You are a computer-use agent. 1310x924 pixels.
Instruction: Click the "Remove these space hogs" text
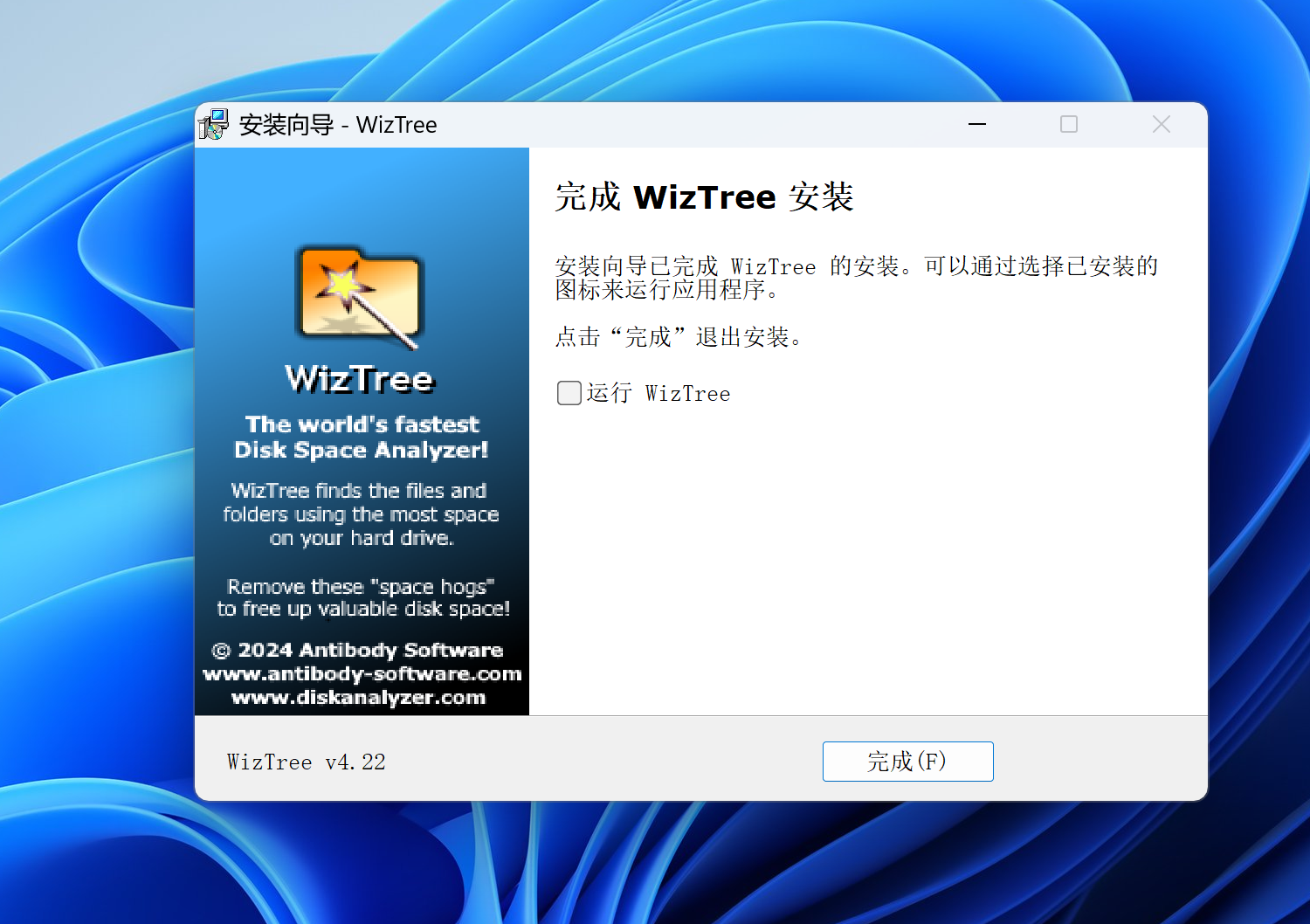[362, 597]
